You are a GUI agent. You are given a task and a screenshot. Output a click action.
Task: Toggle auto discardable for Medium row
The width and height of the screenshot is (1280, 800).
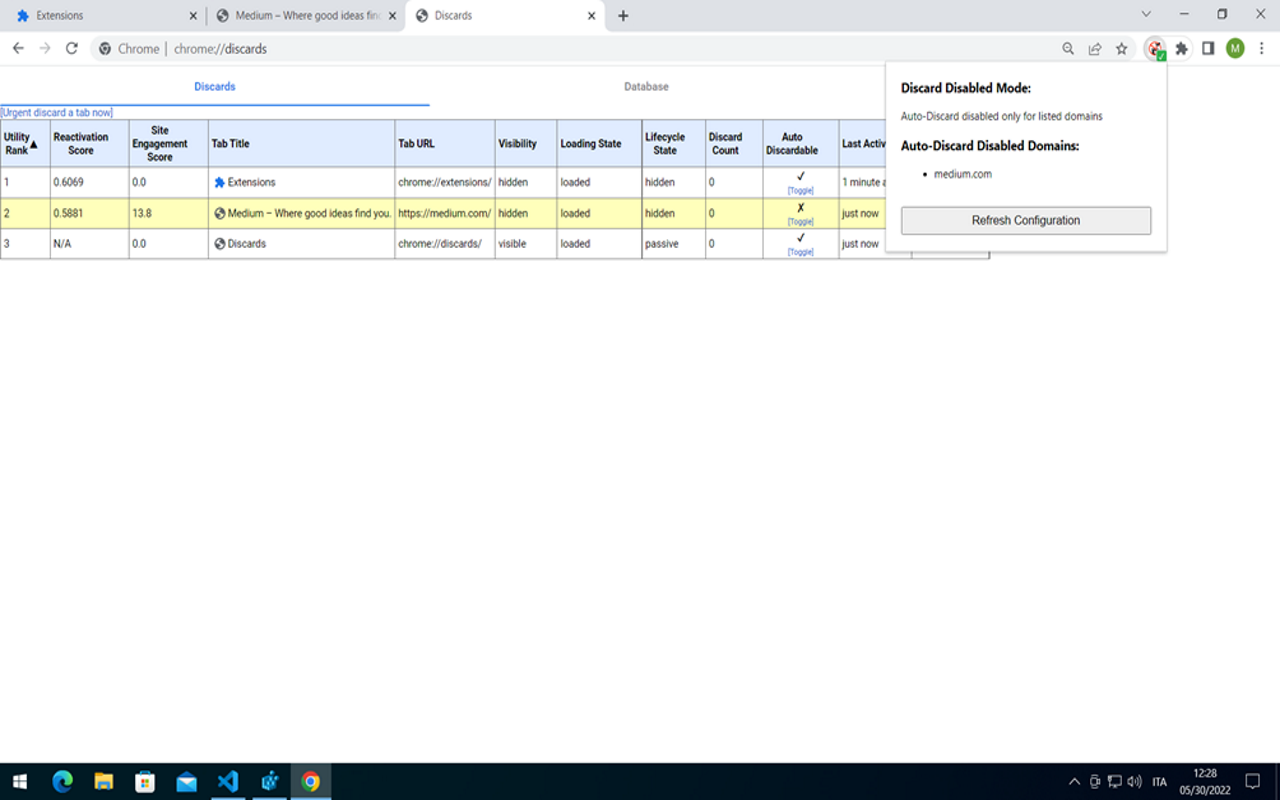coord(800,221)
